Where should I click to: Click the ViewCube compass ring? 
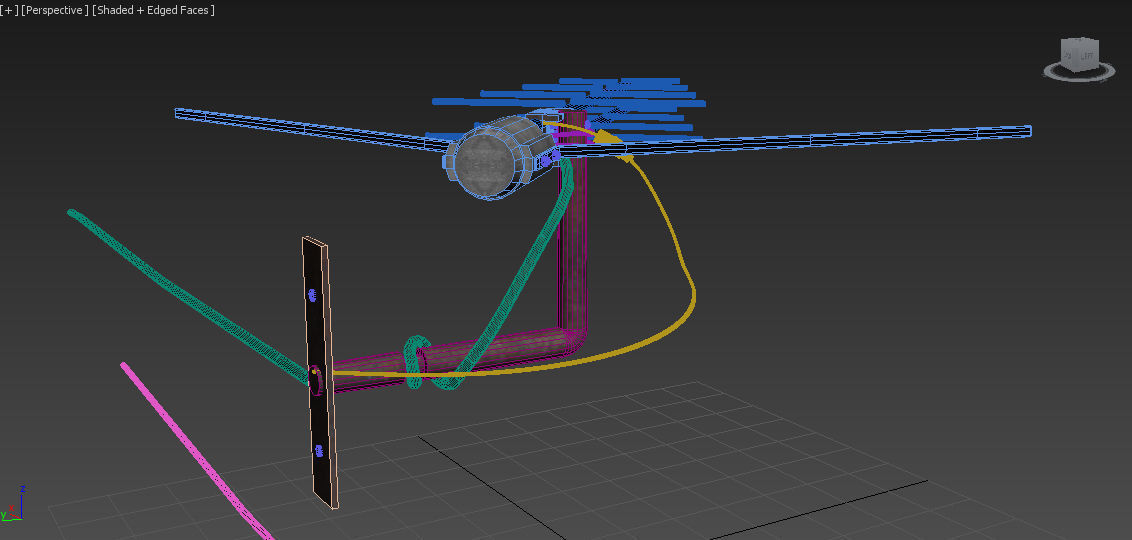[1079, 71]
